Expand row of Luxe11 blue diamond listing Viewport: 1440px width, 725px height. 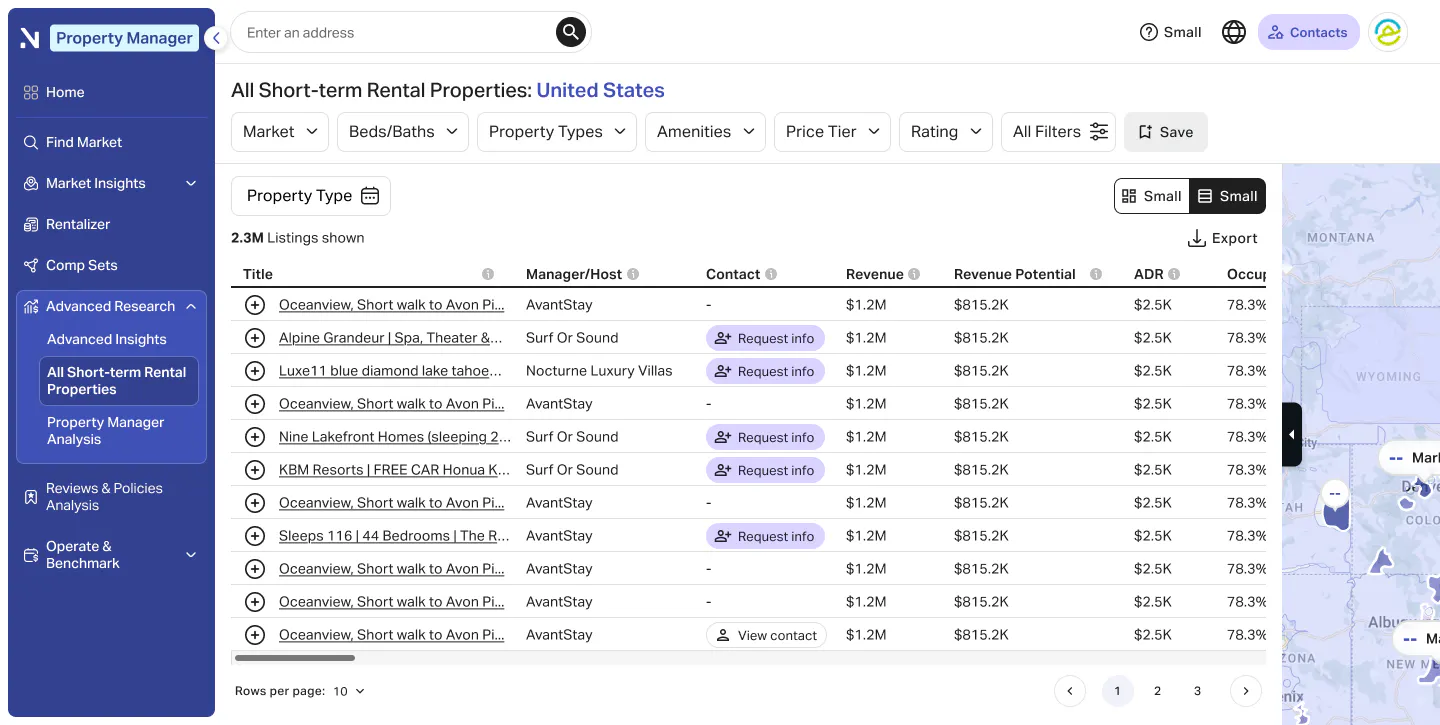[255, 371]
